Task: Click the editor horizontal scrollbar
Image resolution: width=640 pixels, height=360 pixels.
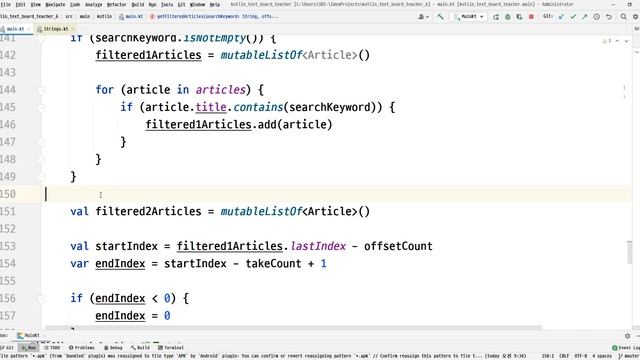Action: (293, 327)
